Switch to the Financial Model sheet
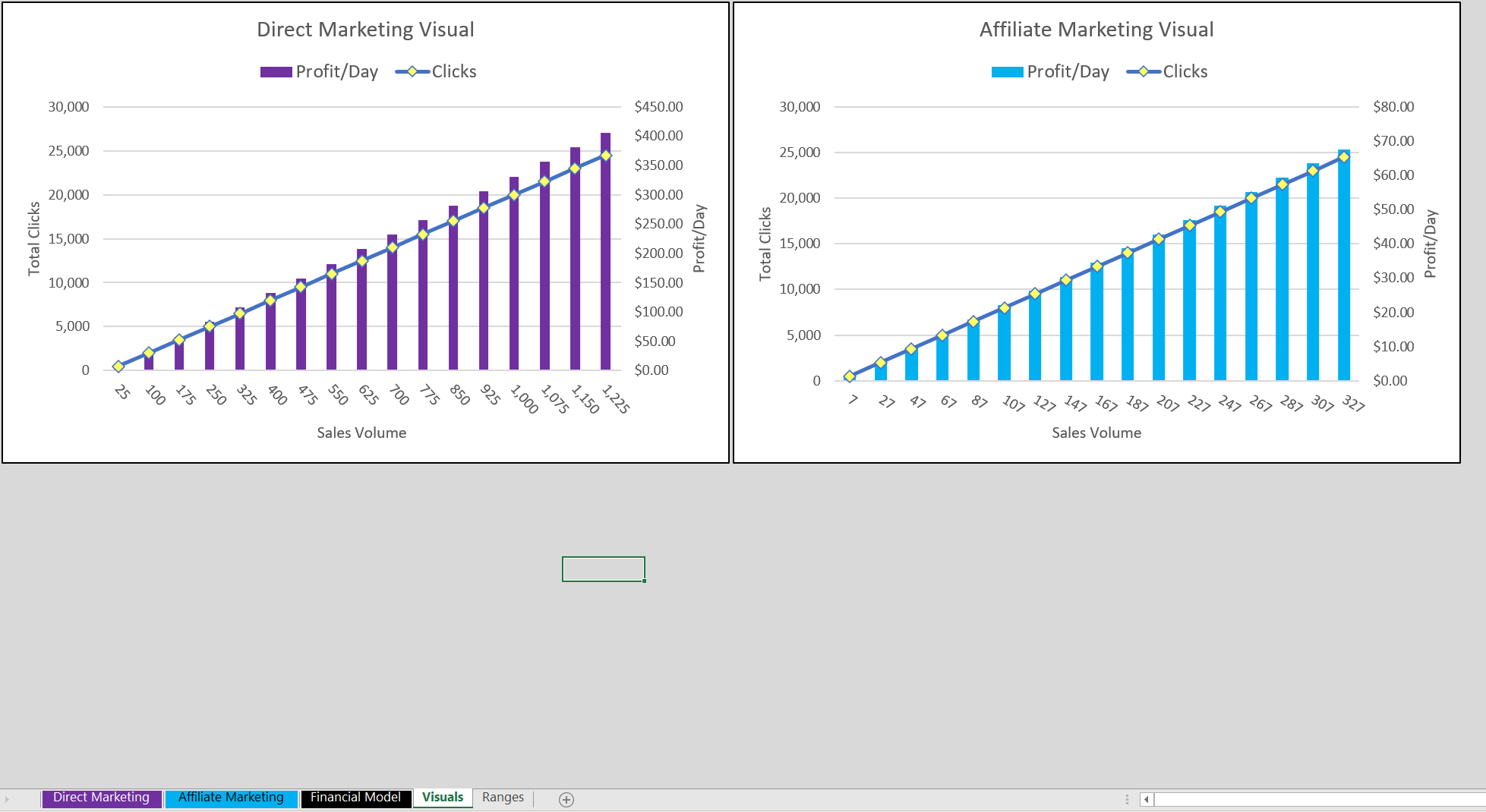 tap(355, 798)
